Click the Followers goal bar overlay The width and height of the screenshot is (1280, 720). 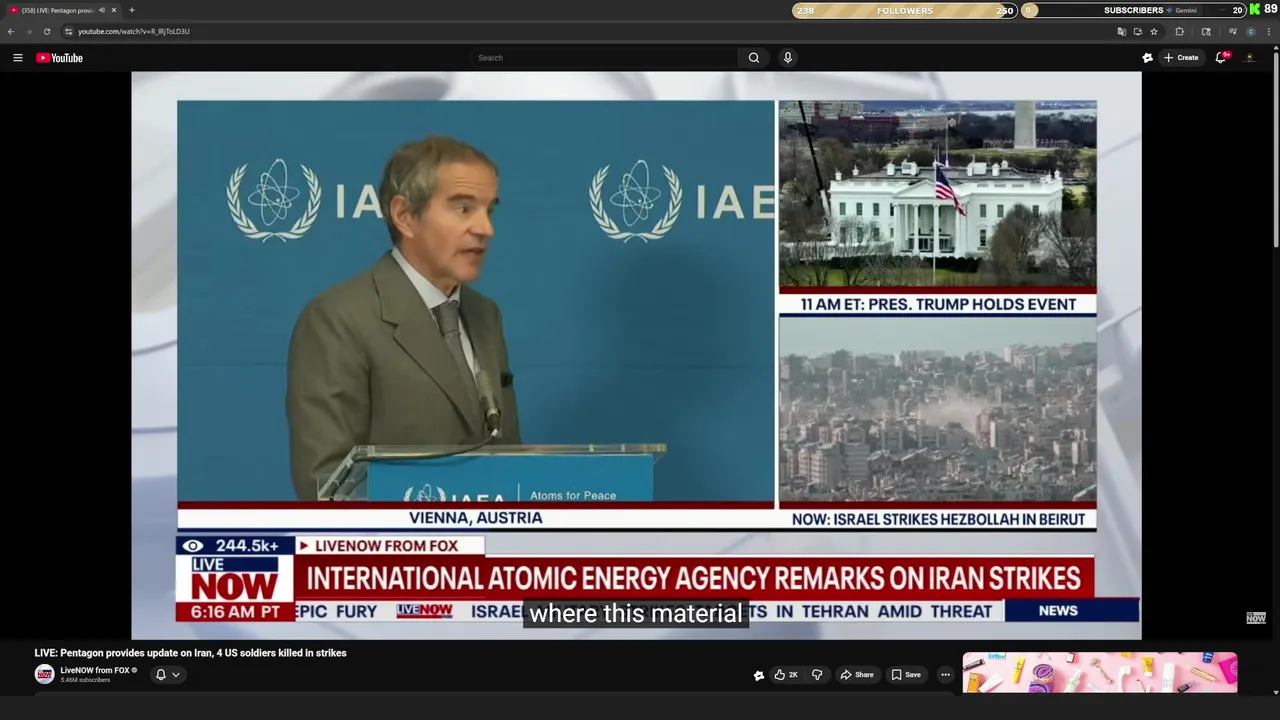pos(904,10)
